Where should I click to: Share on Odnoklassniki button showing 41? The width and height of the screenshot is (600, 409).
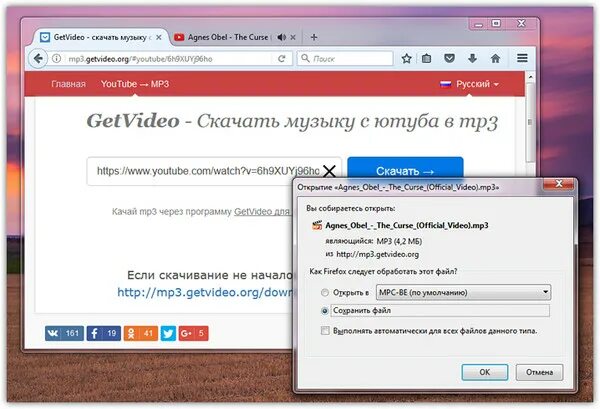[140, 333]
